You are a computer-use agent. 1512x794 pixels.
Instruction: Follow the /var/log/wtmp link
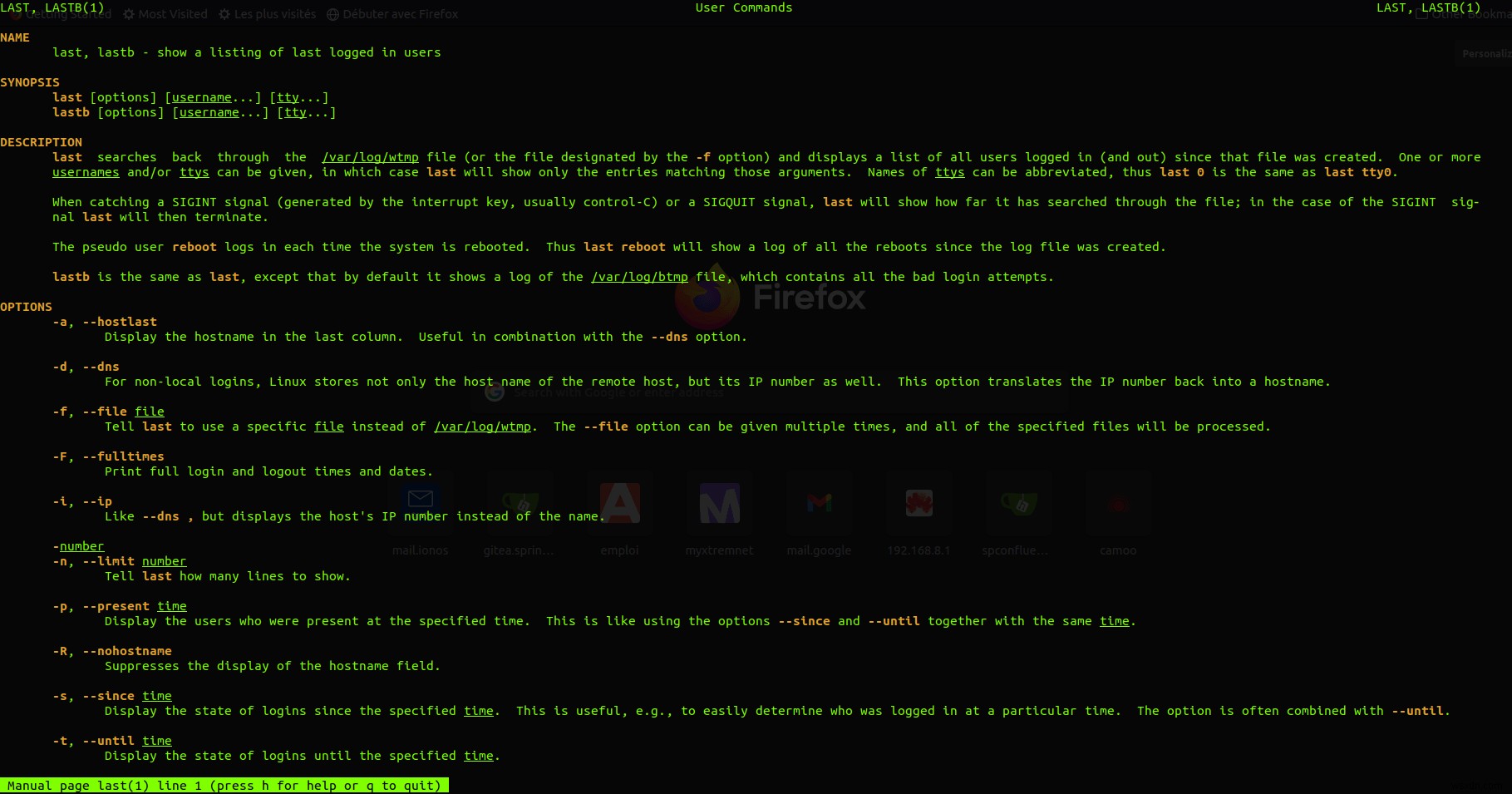369,157
